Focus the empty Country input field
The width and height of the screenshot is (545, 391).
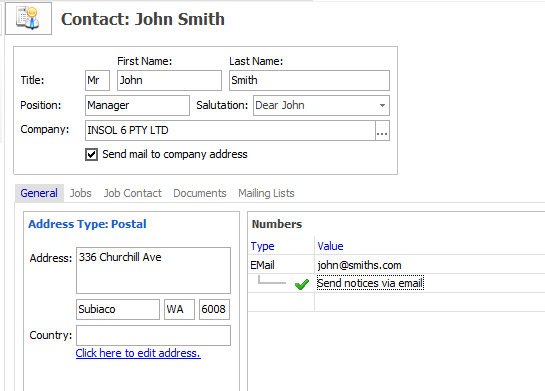pos(153,335)
